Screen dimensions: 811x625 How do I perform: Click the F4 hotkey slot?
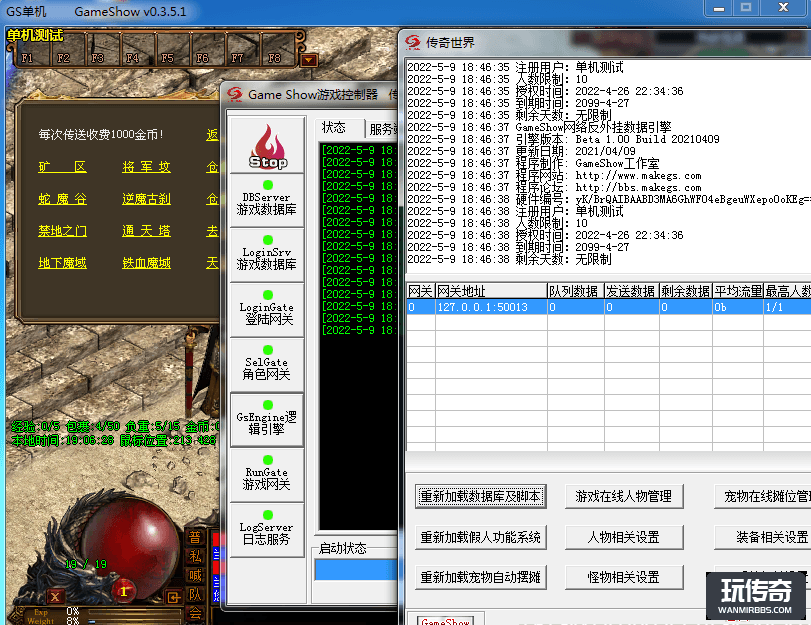[x=138, y=50]
